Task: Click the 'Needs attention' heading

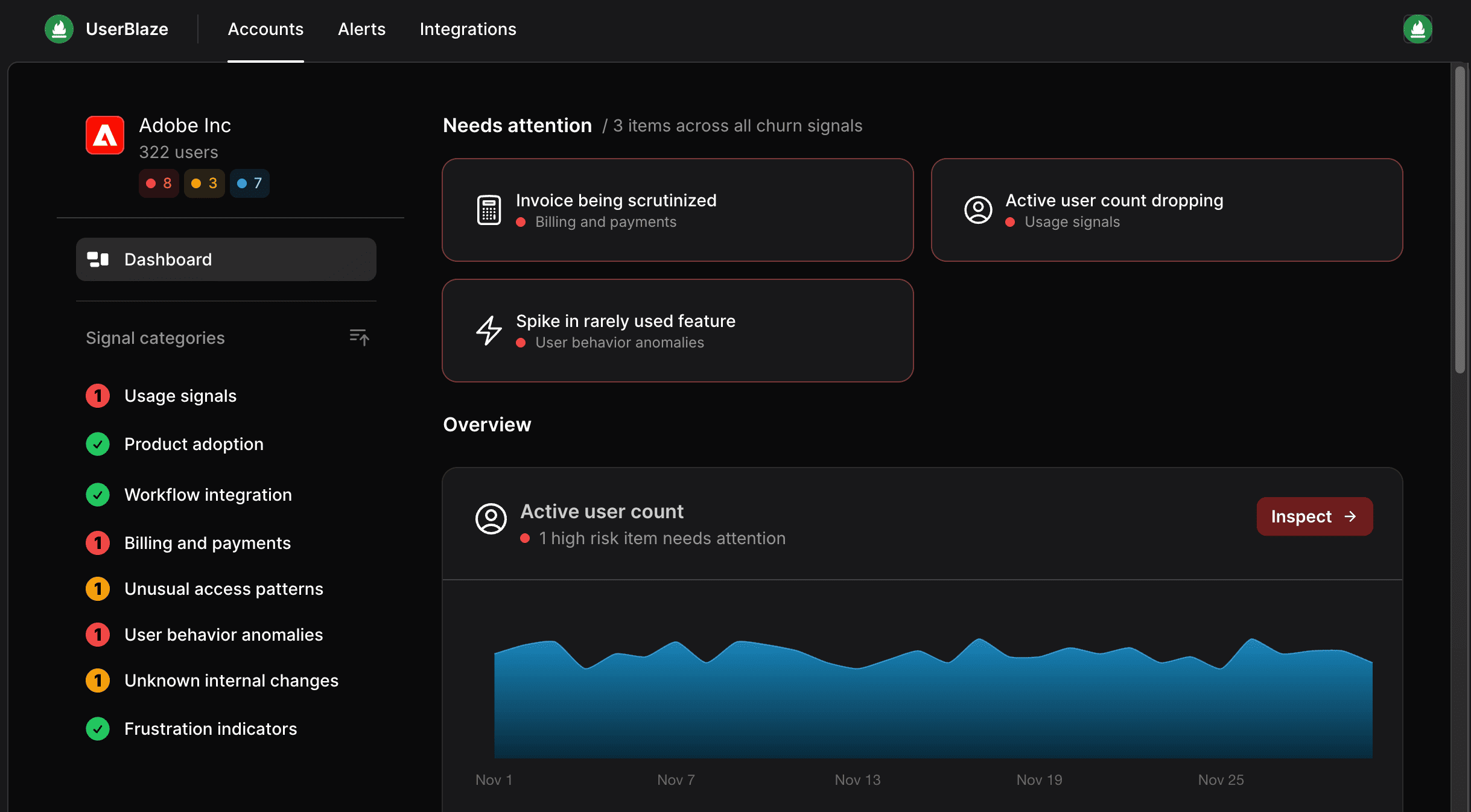Action: pyautogui.click(x=517, y=125)
